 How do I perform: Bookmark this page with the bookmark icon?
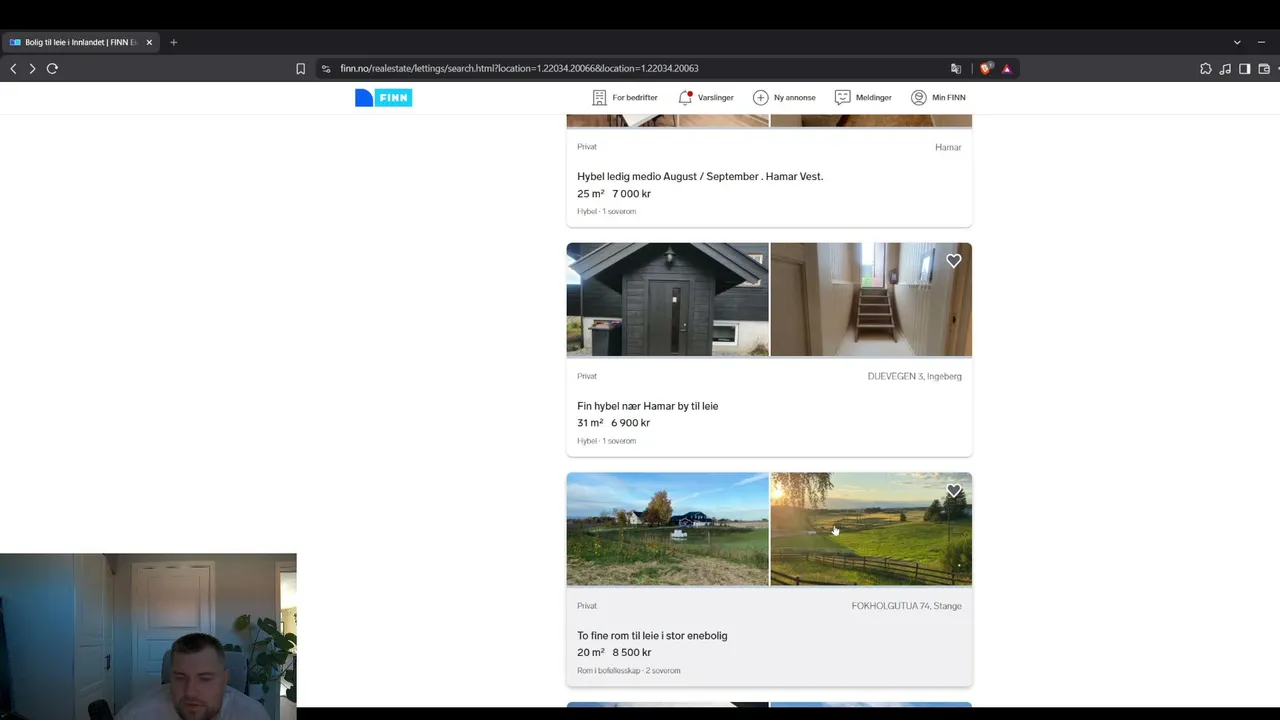click(300, 68)
